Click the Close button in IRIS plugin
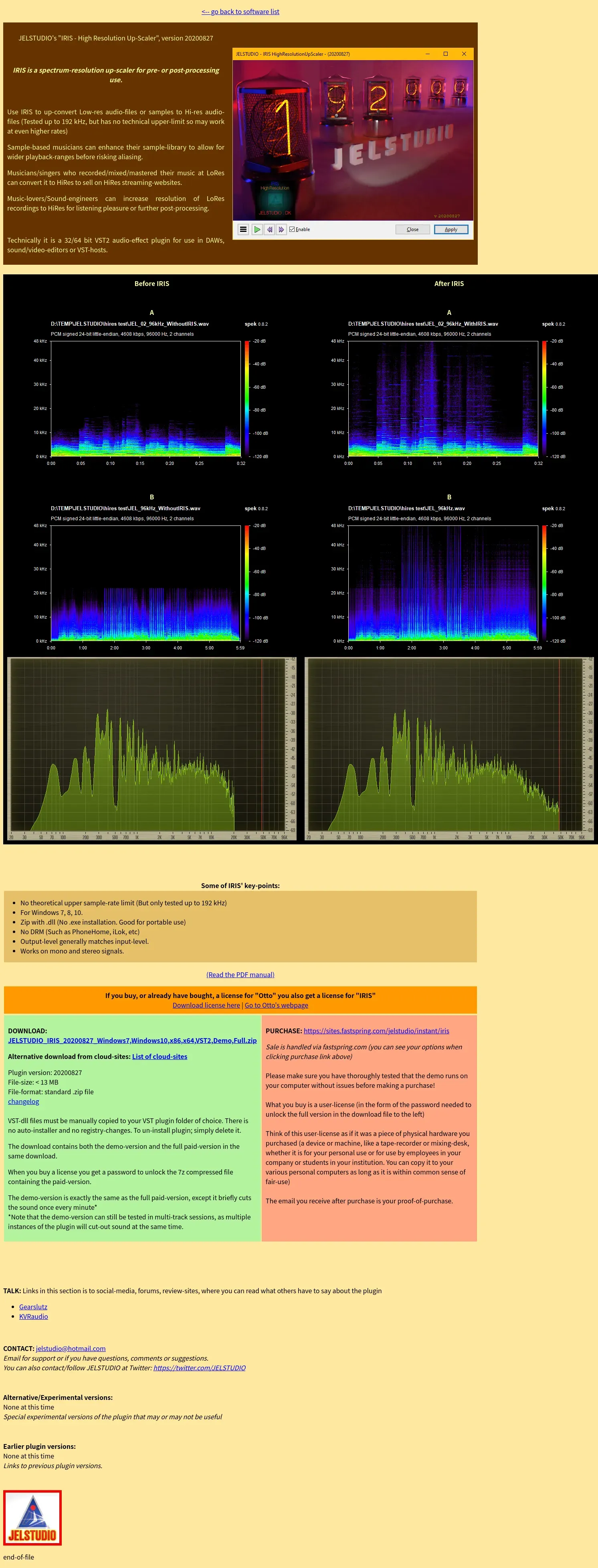598x1568 pixels. click(x=412, y=229)
